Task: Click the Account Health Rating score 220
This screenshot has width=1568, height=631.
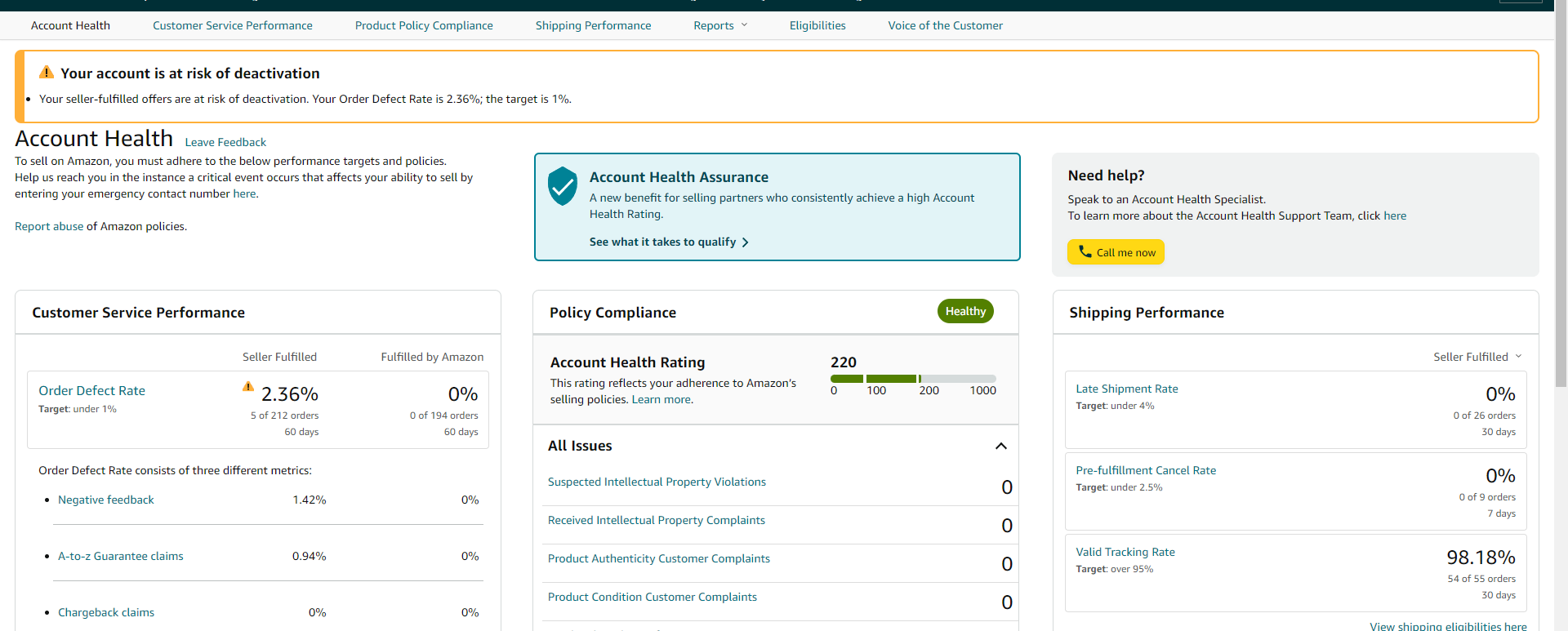Action: coord(844,362)
